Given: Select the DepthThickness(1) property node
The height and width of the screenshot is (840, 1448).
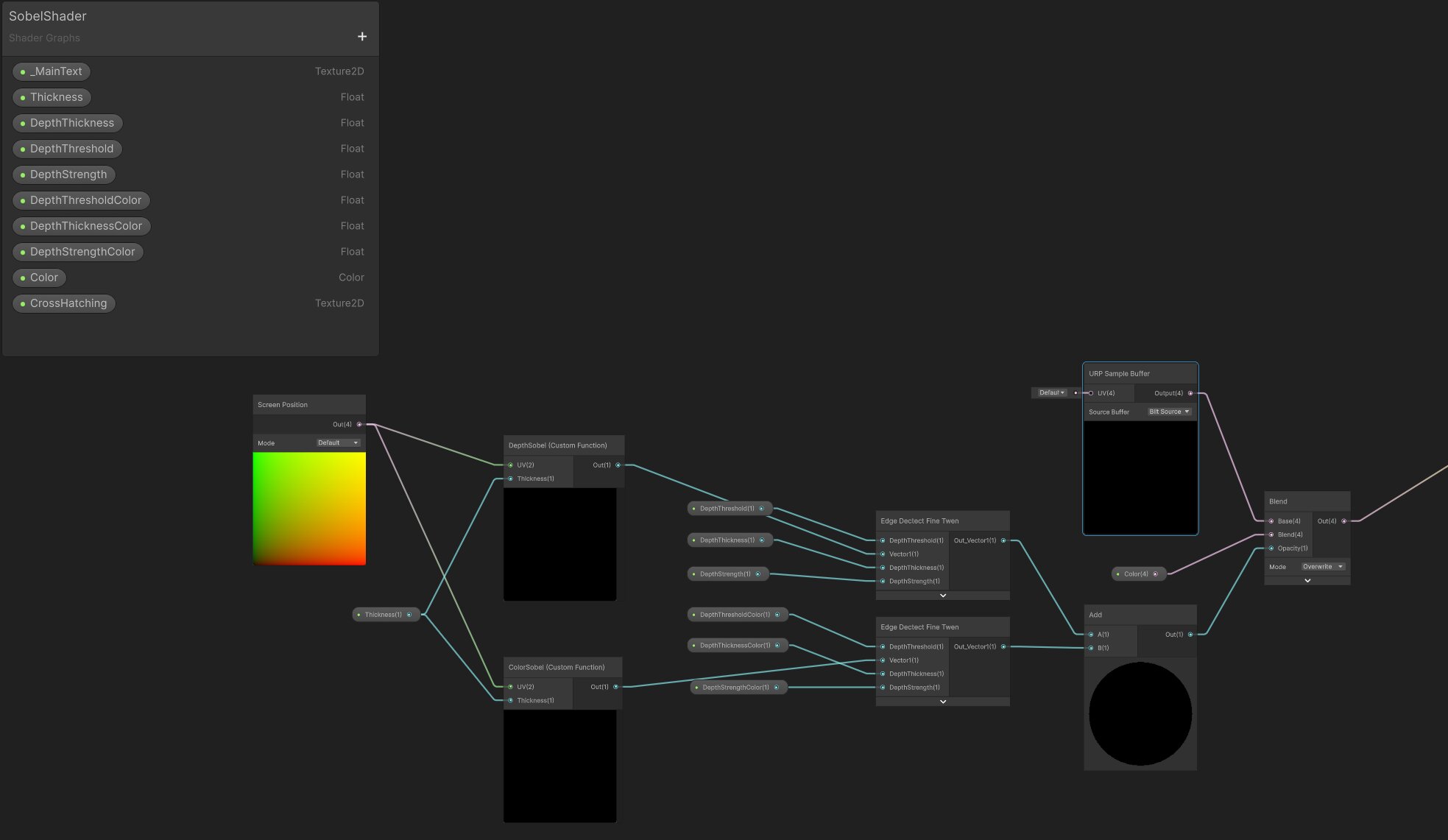Looking at the screenshot, I should click(x=730, y=540).
